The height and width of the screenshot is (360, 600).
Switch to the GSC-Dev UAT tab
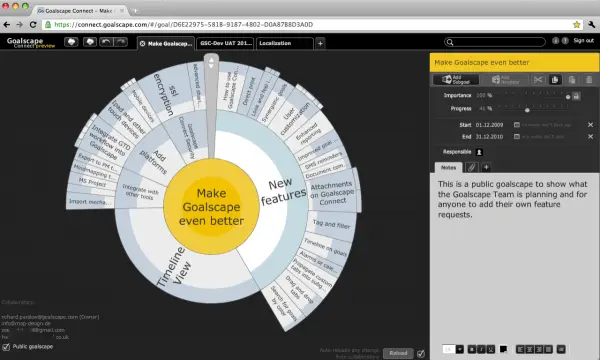(x=226, y=43)
